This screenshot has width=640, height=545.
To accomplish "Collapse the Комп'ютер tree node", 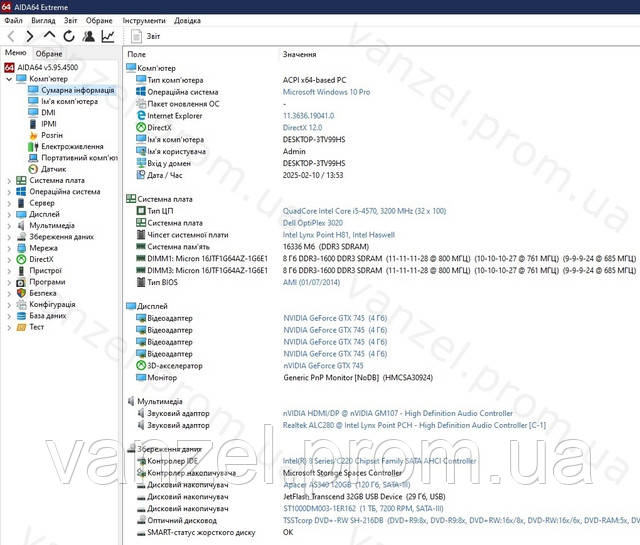I will point(9,79).
